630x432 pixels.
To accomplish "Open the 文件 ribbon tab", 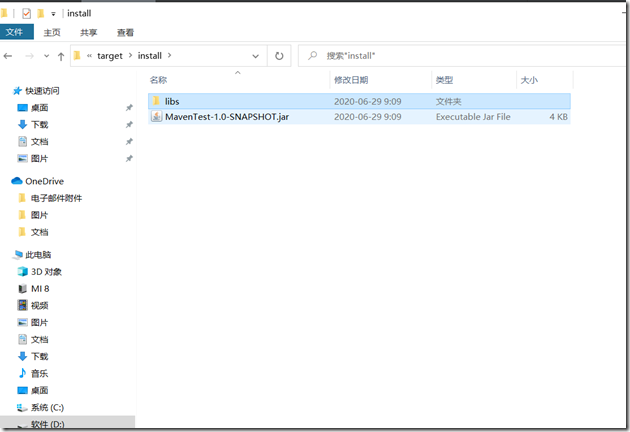I will [16, 32].
